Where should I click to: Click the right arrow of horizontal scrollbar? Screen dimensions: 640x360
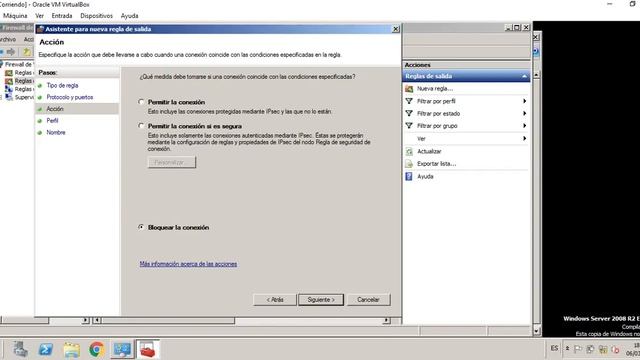386,320
